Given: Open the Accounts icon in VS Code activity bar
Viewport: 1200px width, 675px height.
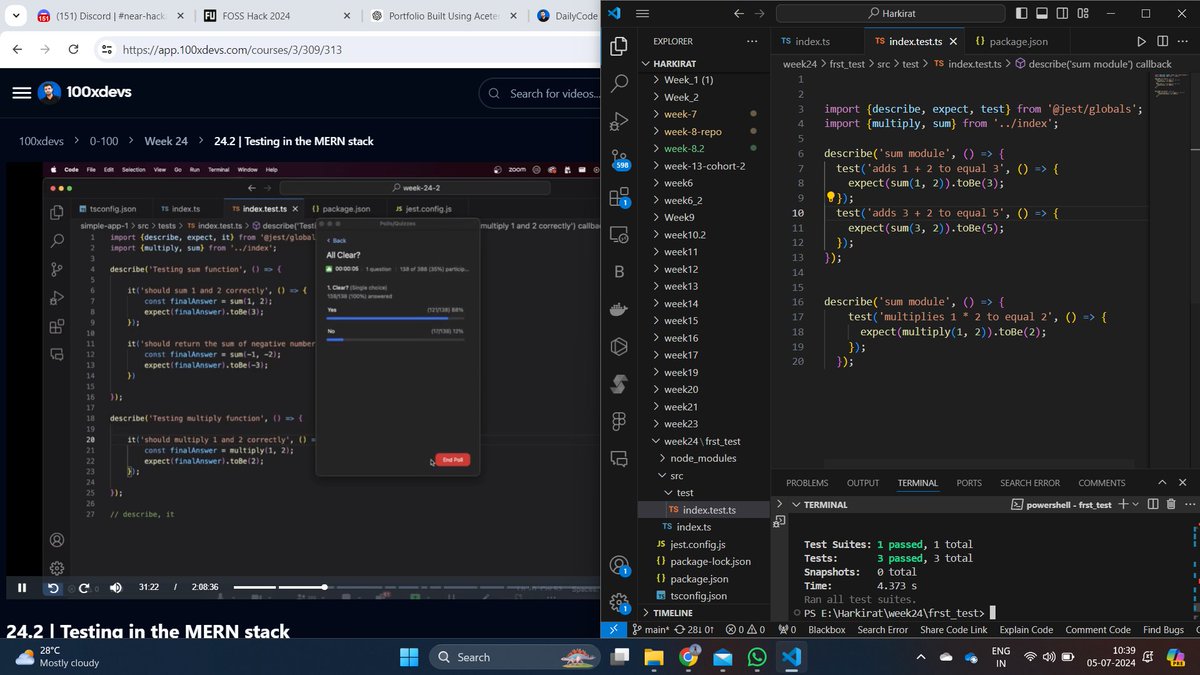Looking at the screenshot, I should pyautogui.click(x=619, y=566).
